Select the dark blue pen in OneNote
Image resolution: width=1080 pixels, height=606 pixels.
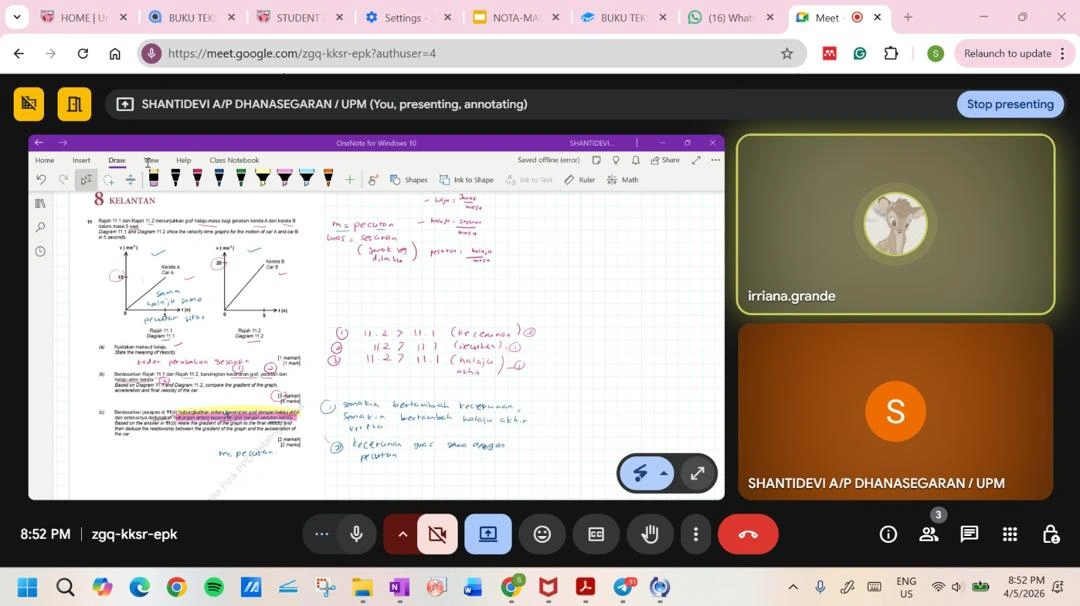click(219, 179)
